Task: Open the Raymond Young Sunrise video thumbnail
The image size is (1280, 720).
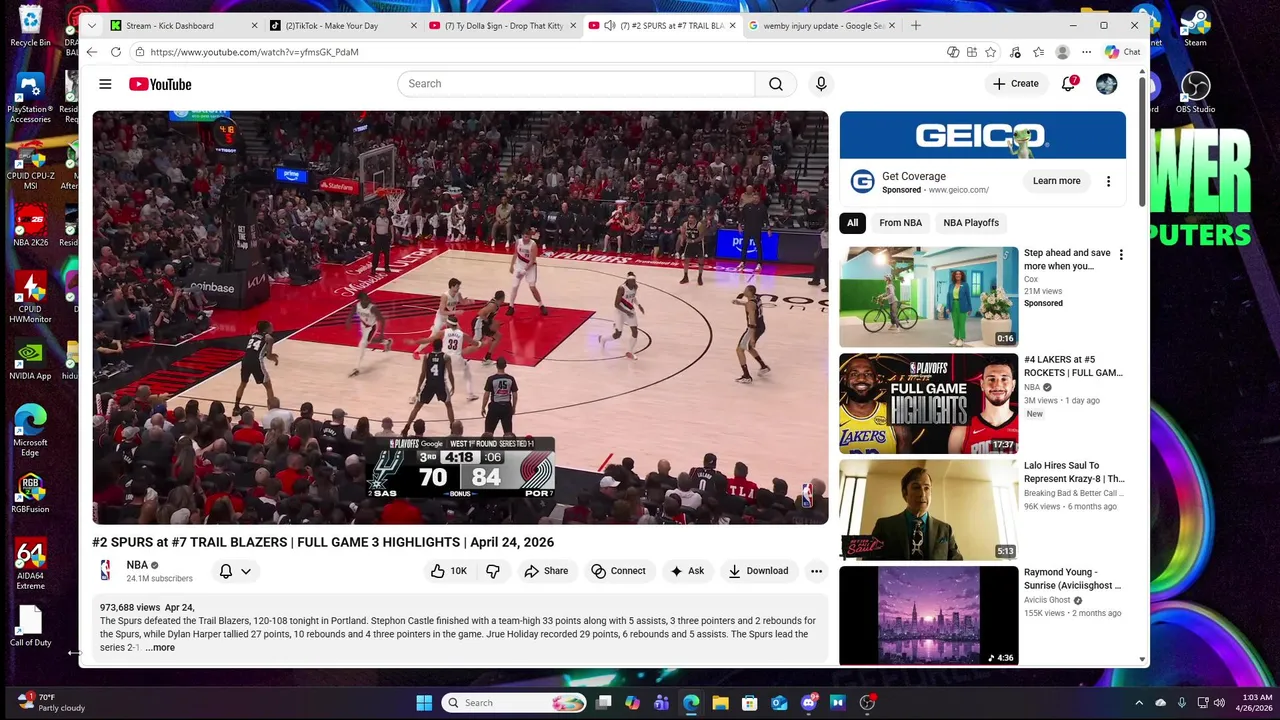Action: (x=929, y=615)
